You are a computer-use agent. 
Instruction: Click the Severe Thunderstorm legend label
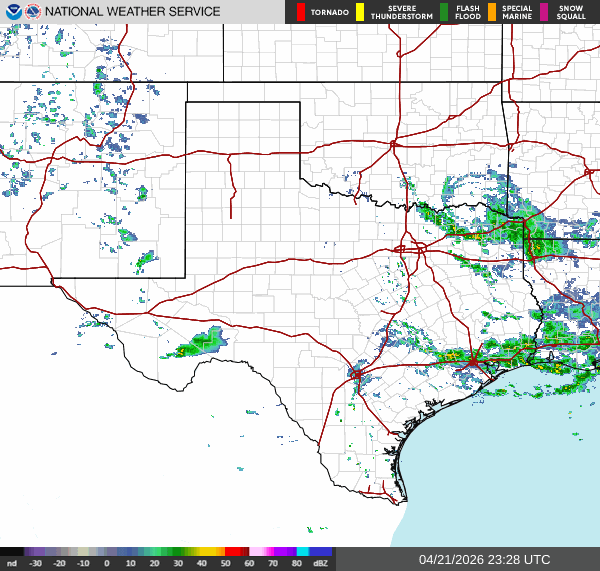coord(396,12)
